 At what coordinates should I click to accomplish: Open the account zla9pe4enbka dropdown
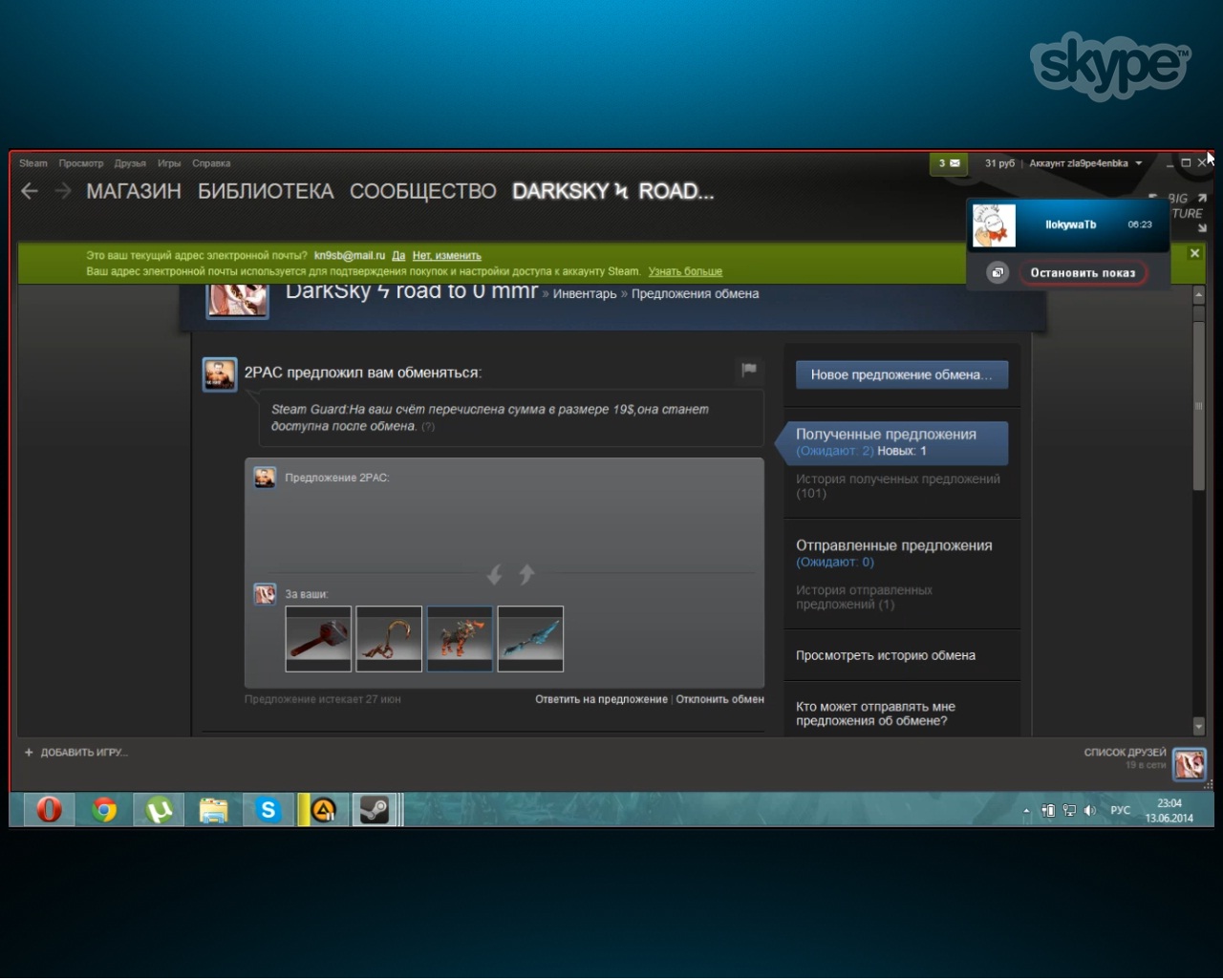[1085, 163]
